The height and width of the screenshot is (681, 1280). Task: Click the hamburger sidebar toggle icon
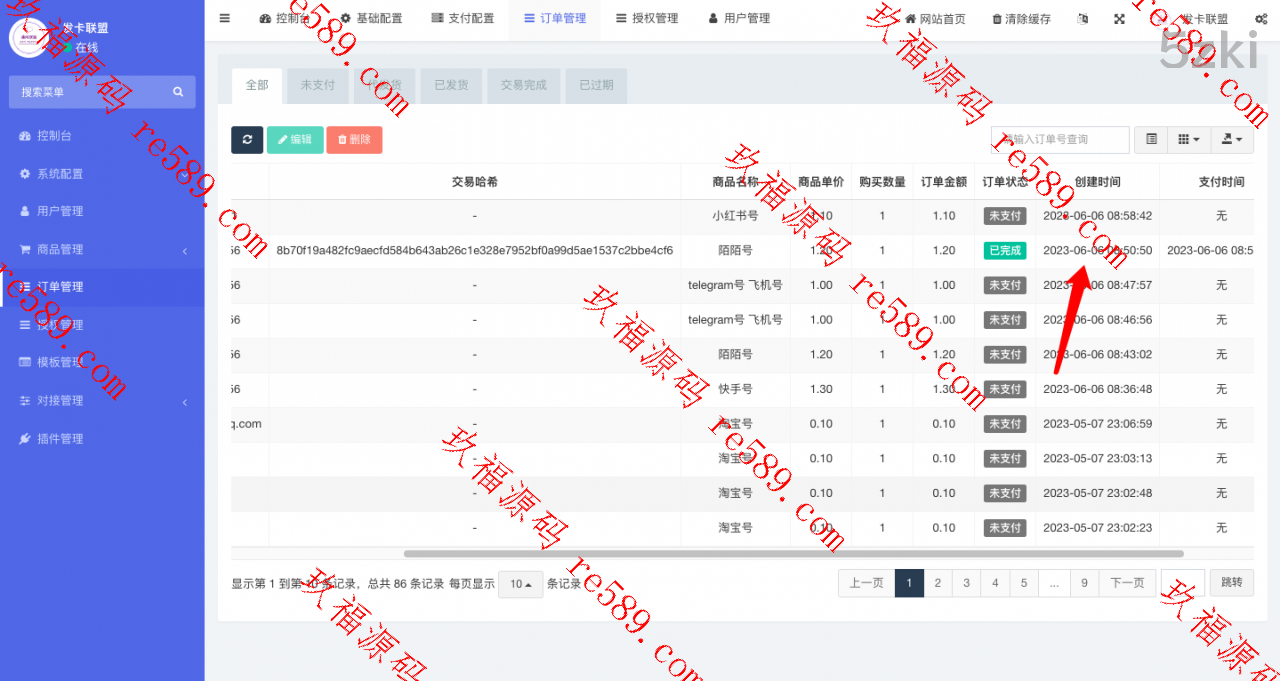click(224, 18)
